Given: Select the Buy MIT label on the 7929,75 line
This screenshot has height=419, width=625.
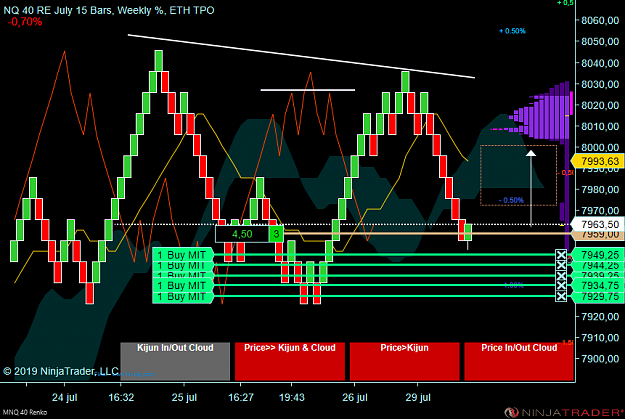Looking at the screenshot, I should pyautogui.click(x=183, y=297).
